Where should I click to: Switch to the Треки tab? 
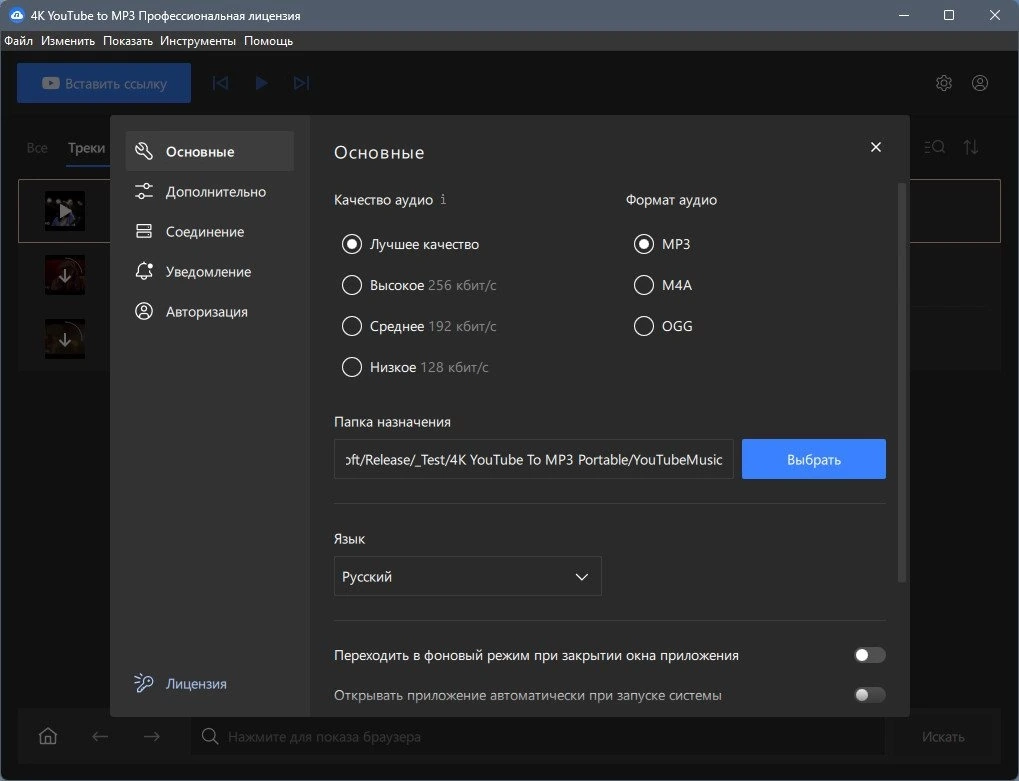point(86,148)
